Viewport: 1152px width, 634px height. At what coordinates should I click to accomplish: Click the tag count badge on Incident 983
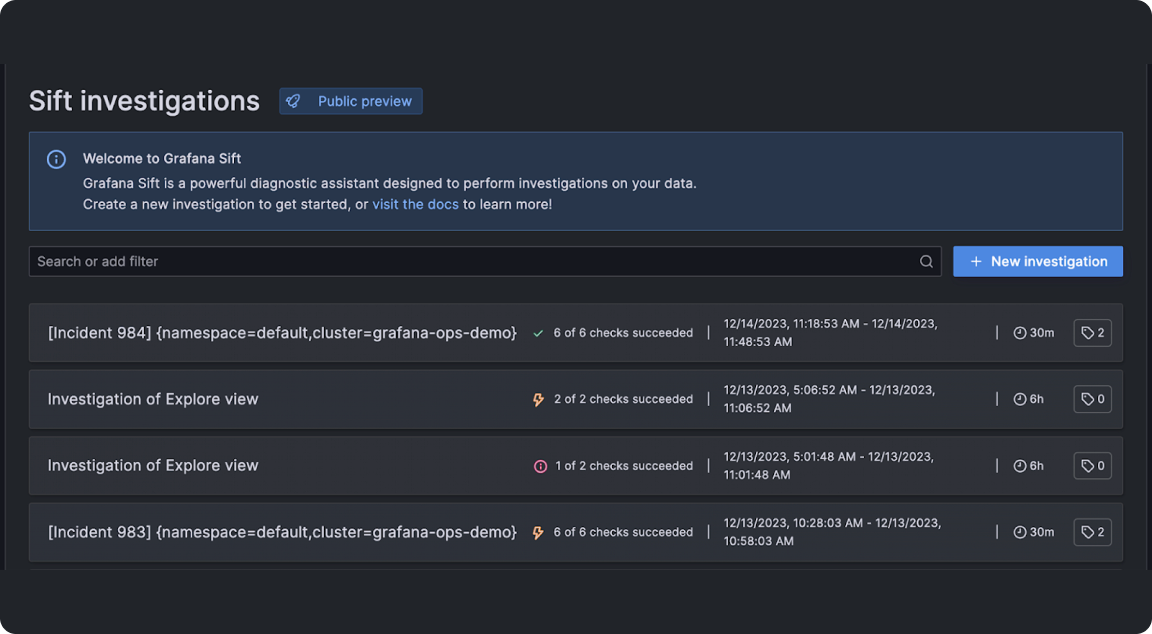[1093, 532]
